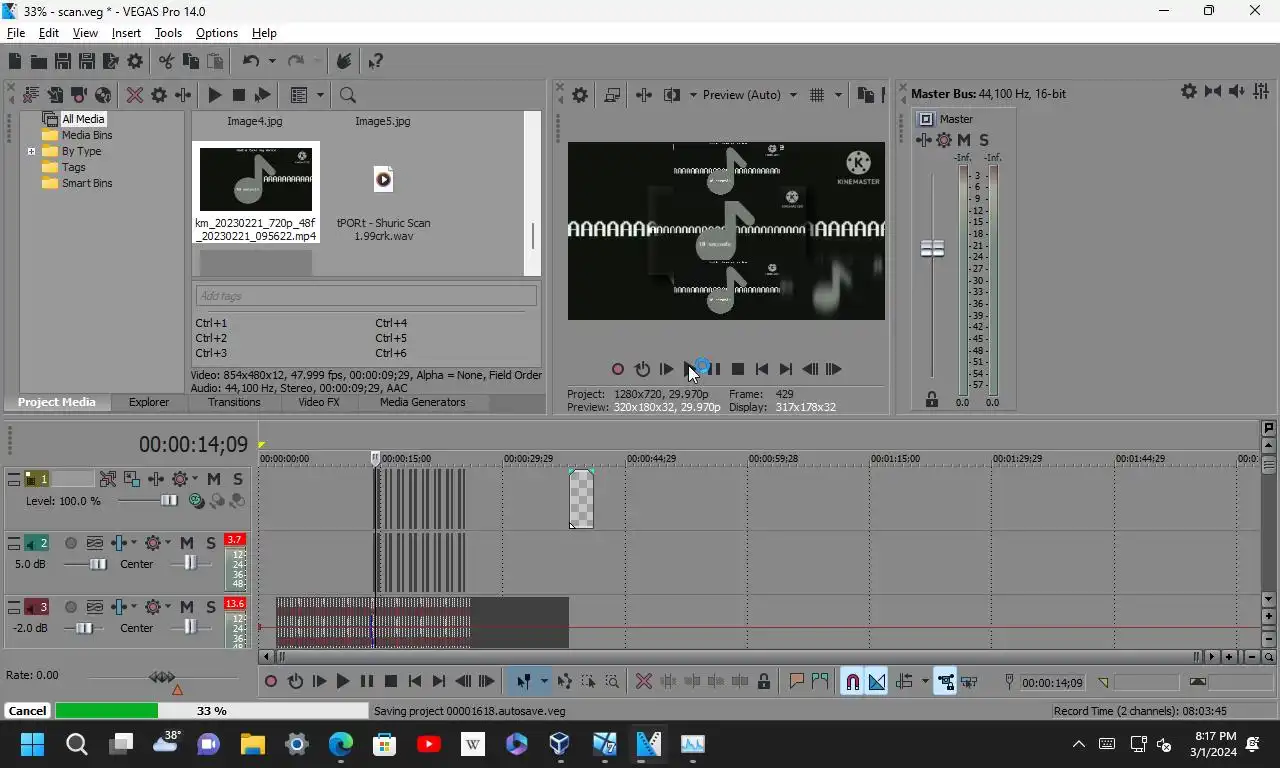The width and height of the screenshot is (1280, 768).
Task: Open Options menu
Action: tap(217, 33)
